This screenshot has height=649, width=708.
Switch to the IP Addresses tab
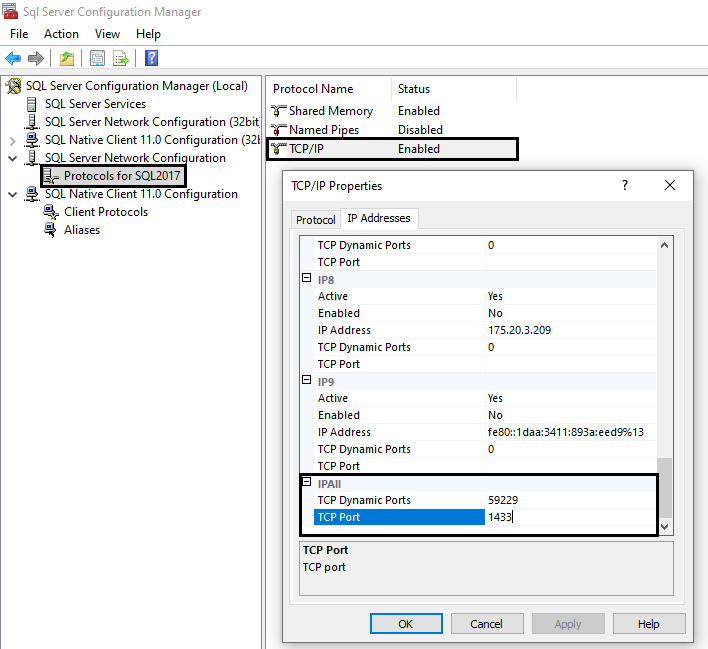[379, 218]
